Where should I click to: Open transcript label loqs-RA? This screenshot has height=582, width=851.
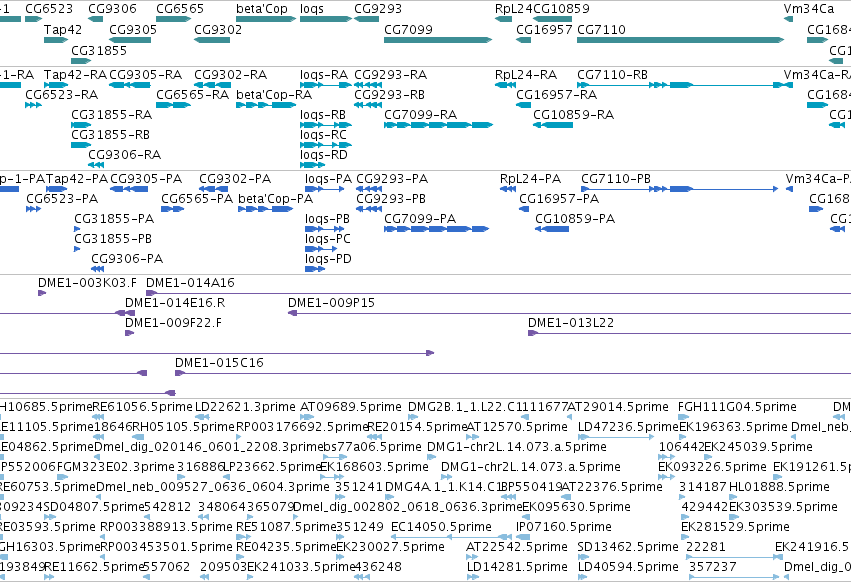324,75
